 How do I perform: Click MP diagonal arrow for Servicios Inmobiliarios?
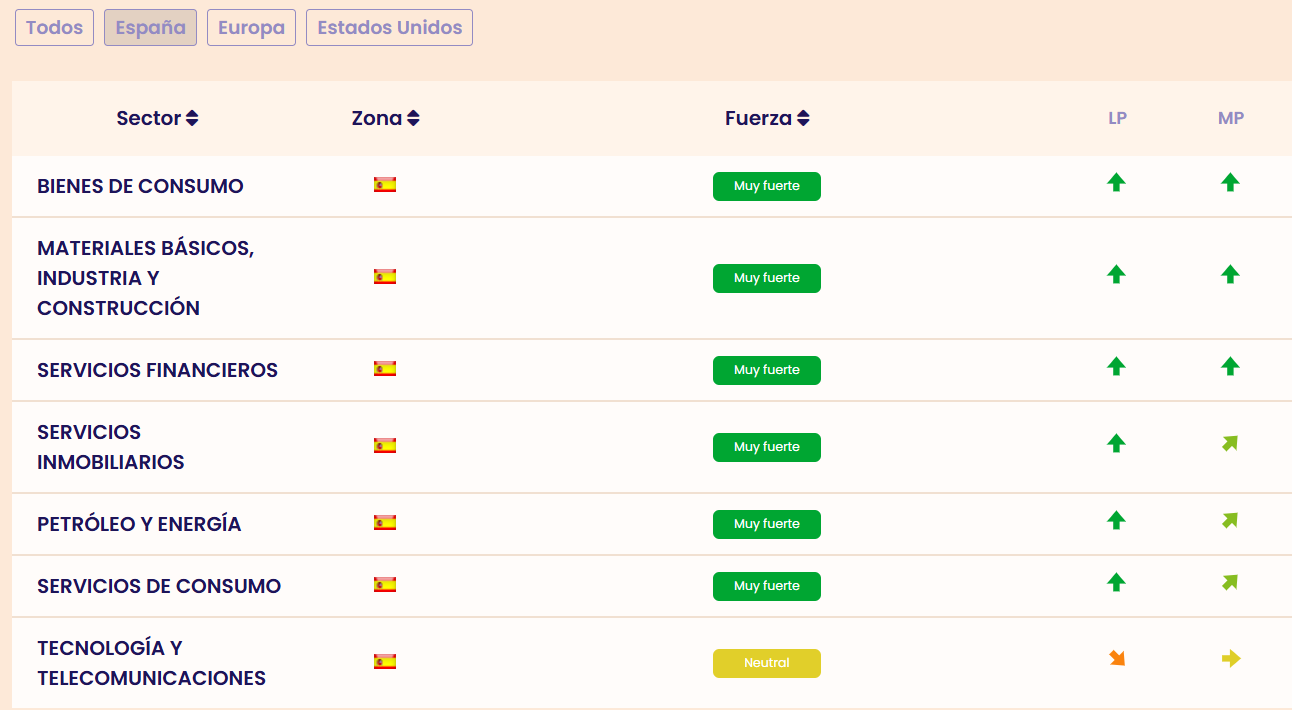pyautogui.click(x=1230, y=444)
